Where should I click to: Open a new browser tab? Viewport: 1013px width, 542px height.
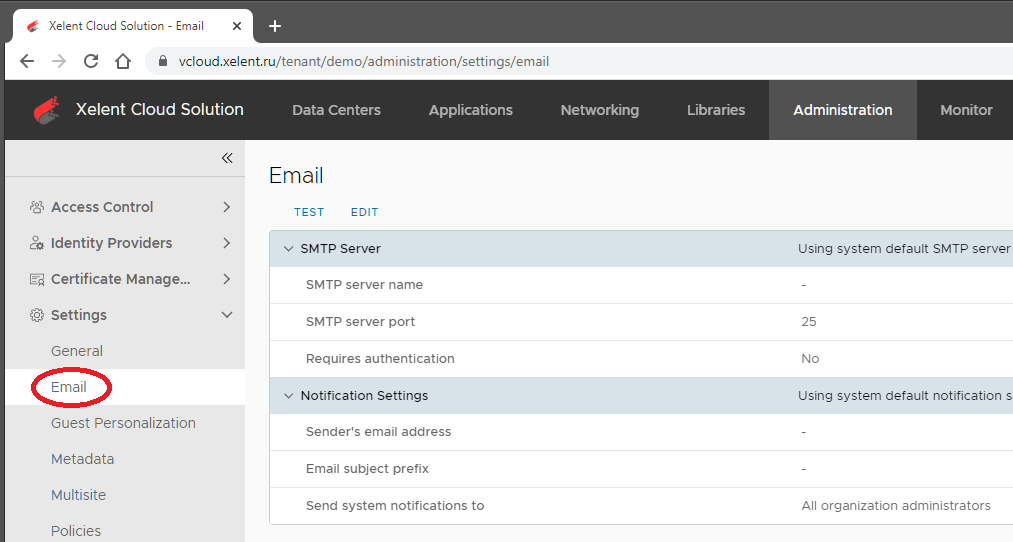coord(275,26)
